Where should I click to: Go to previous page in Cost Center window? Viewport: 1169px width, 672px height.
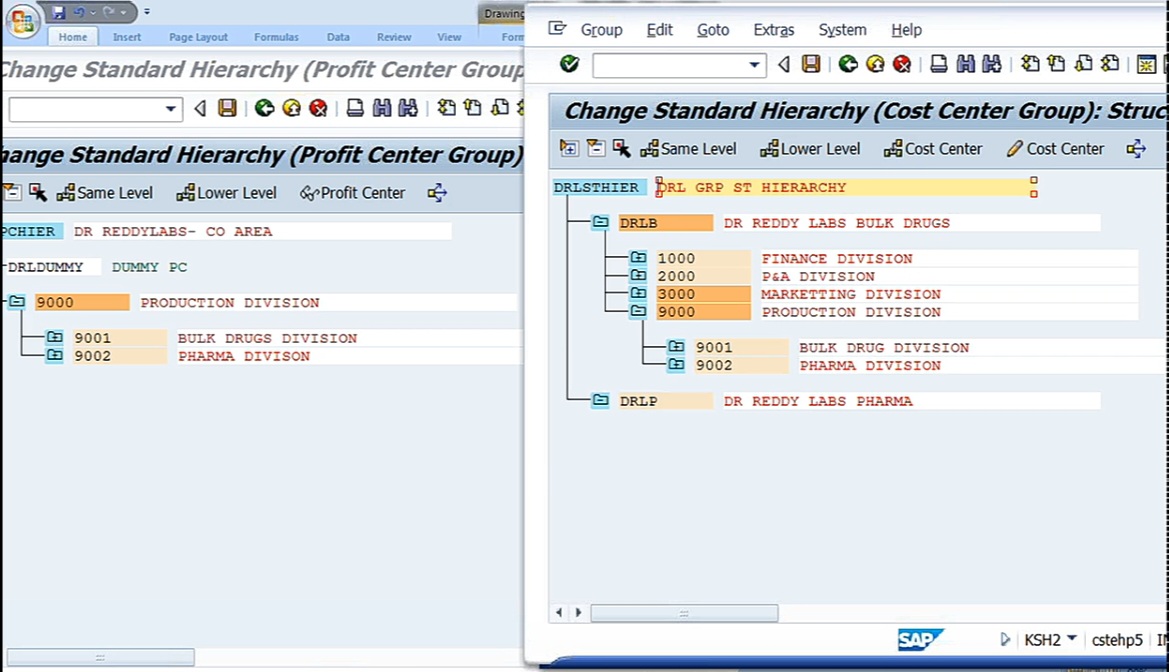click(x=1056, y=64)
